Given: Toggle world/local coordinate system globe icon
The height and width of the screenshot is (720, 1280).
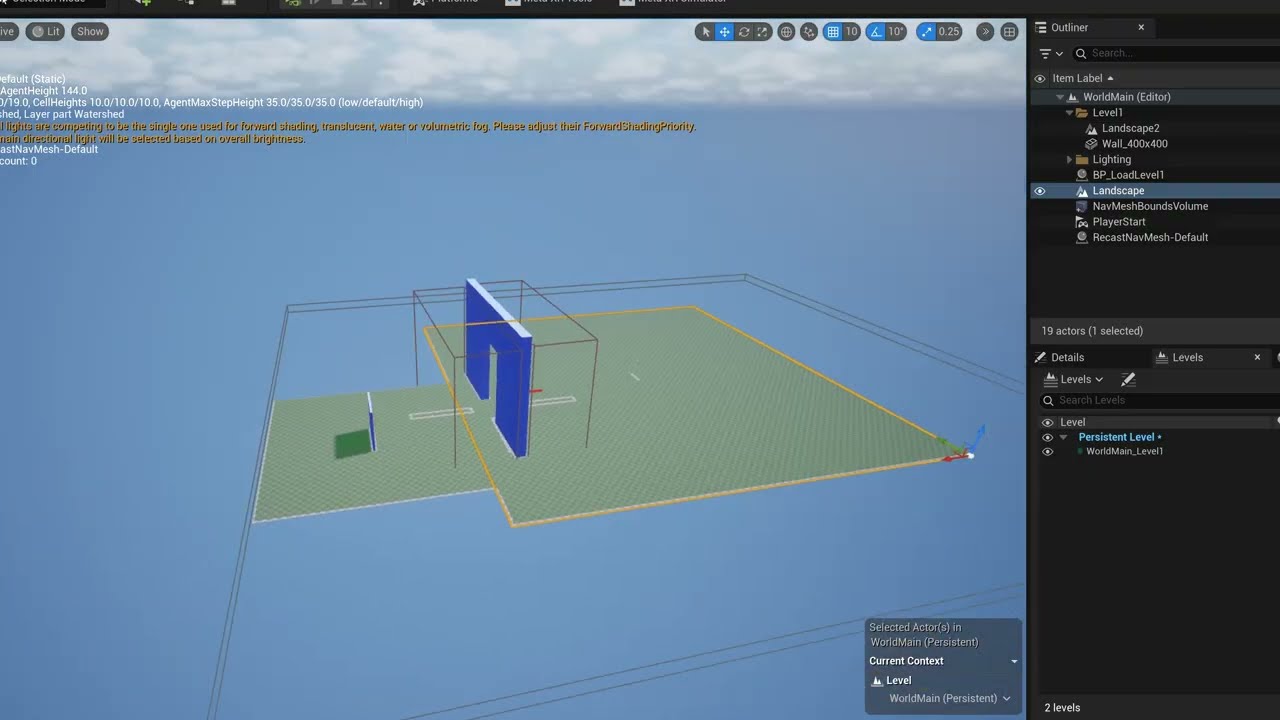Looking at the screenshot, I should (786, 32).
